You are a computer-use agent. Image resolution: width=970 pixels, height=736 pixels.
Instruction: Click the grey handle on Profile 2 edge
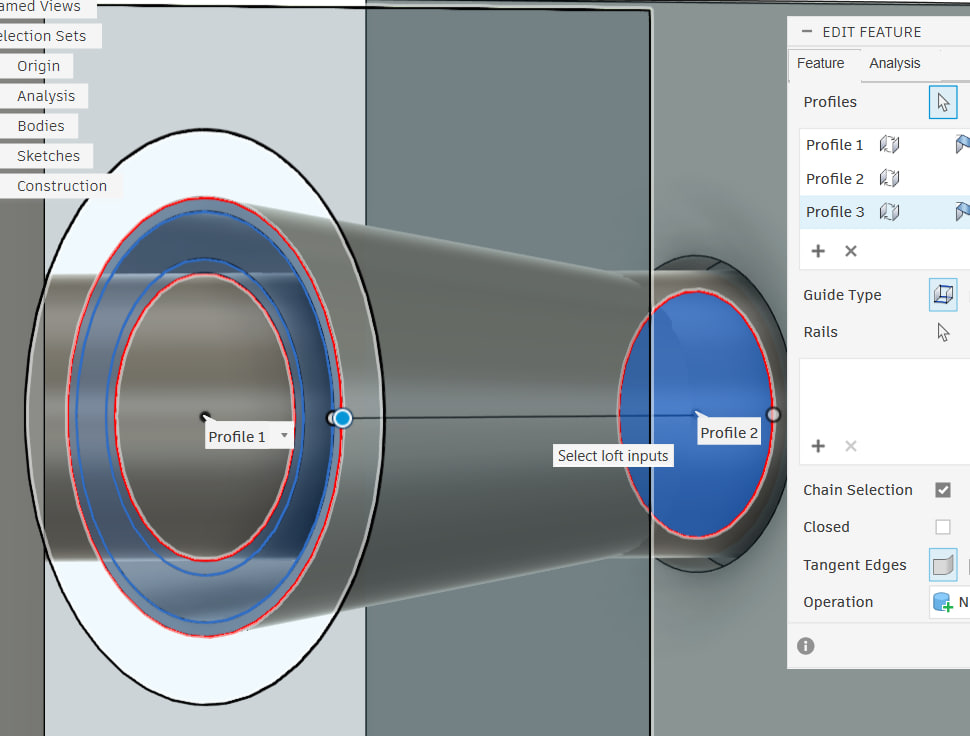coord(773,414)
